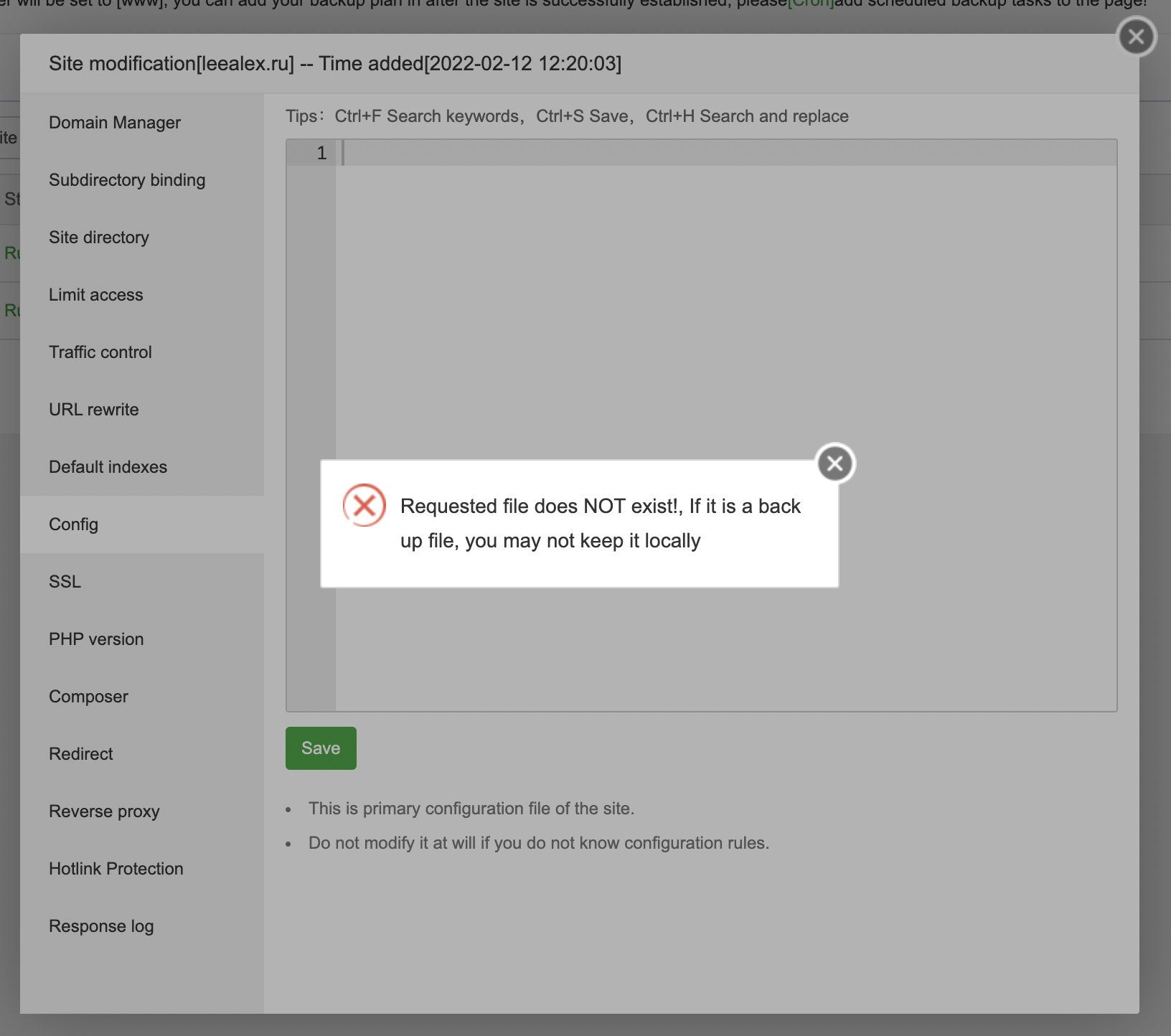This screenshot has height=1036, width=1171.
Task: Close the Site modification dialog
Action: (x=1136, y=37)
